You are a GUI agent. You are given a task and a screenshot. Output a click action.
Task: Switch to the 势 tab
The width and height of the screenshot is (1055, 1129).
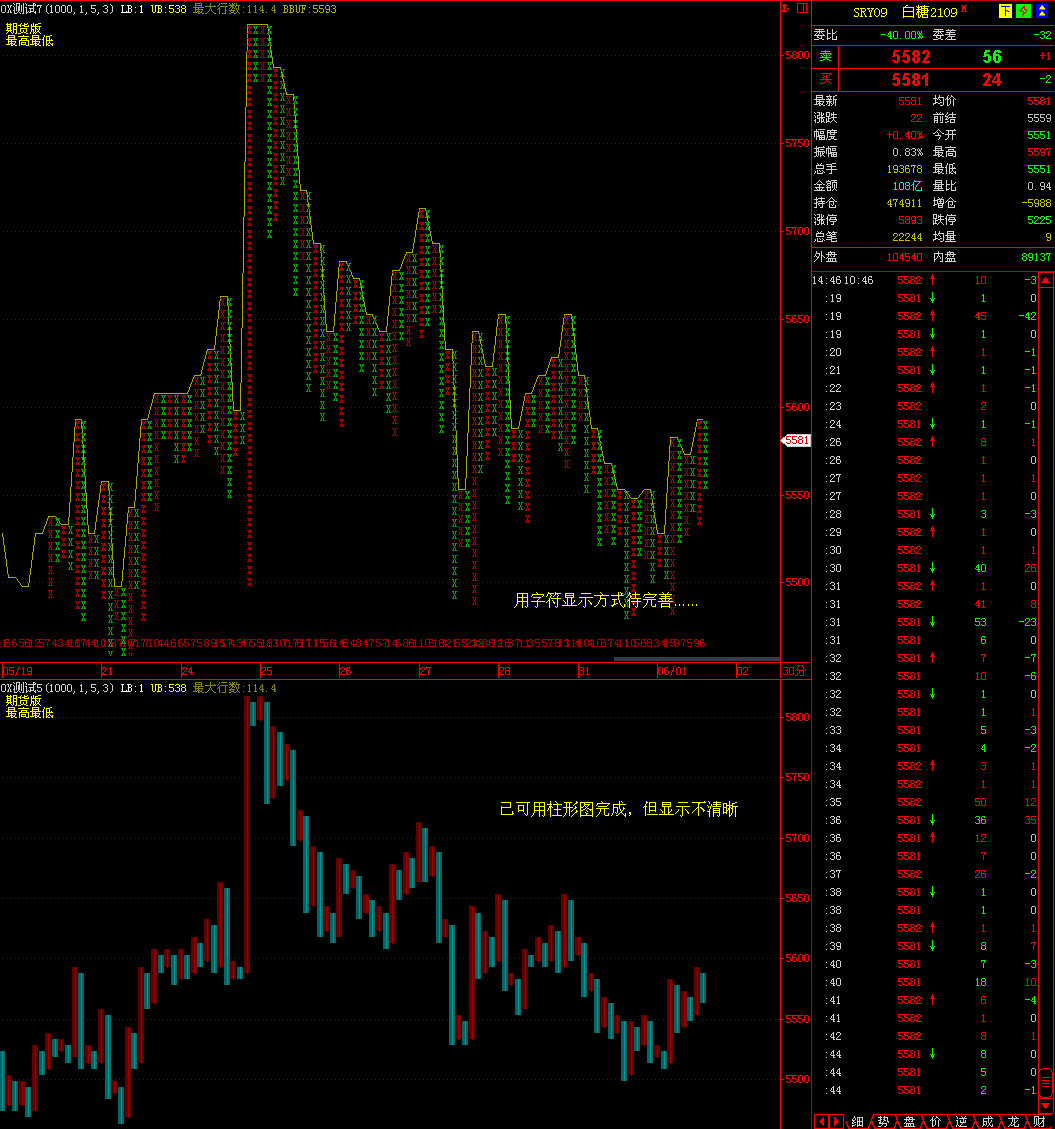pos(883,1122)
